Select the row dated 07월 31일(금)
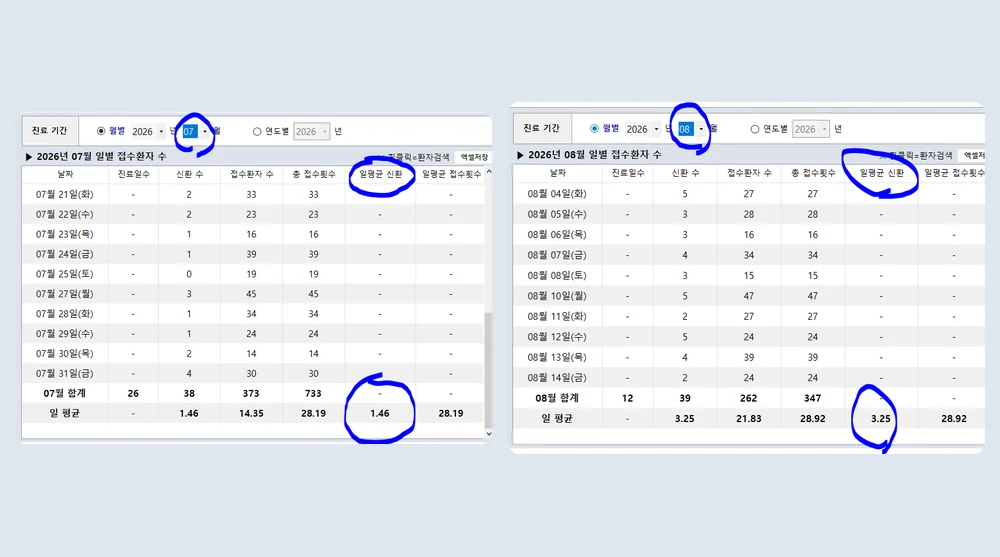This screenshot has height=557, width=1000. (x=253, y=373)
